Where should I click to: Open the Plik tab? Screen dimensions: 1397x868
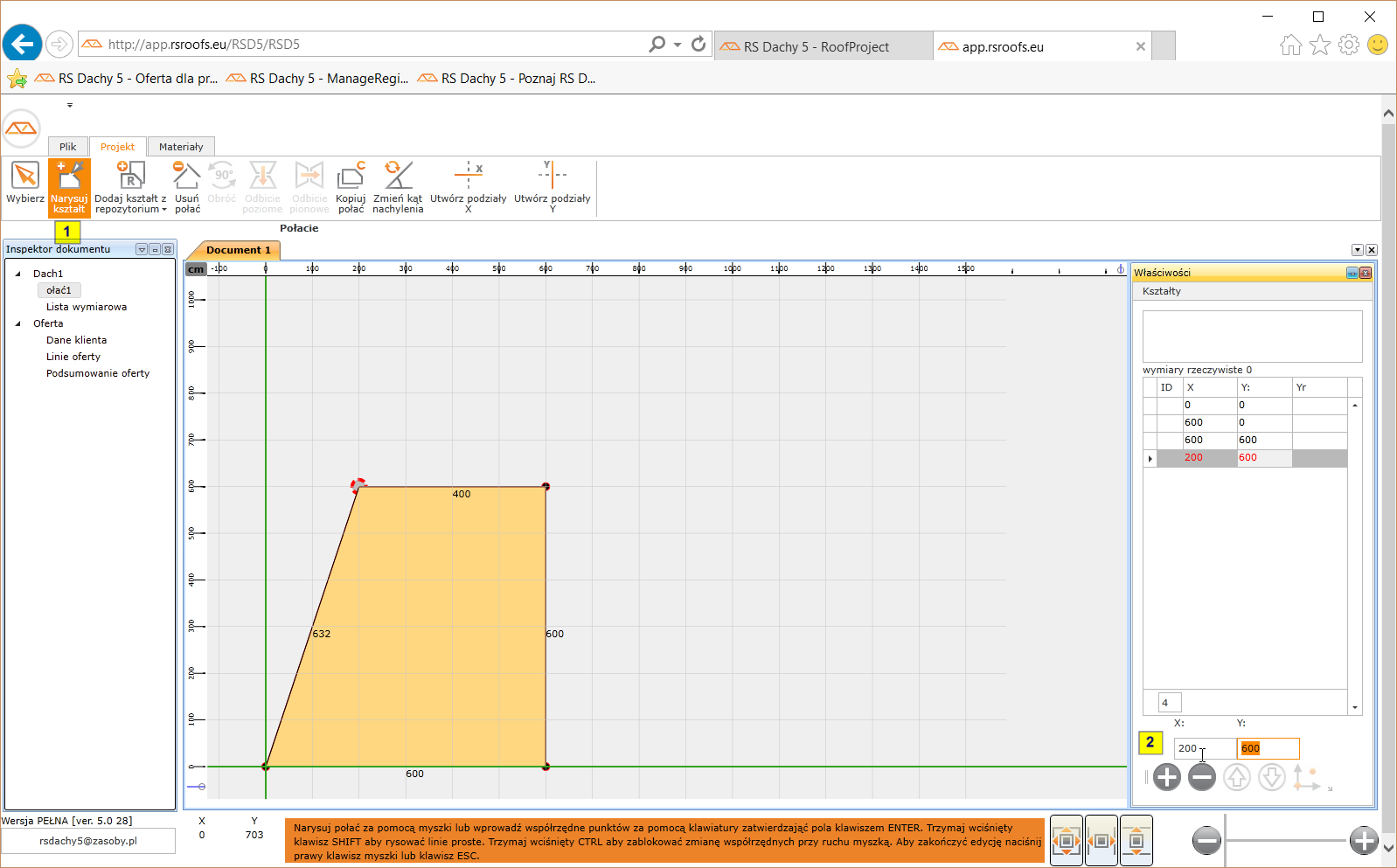(68, 147)
